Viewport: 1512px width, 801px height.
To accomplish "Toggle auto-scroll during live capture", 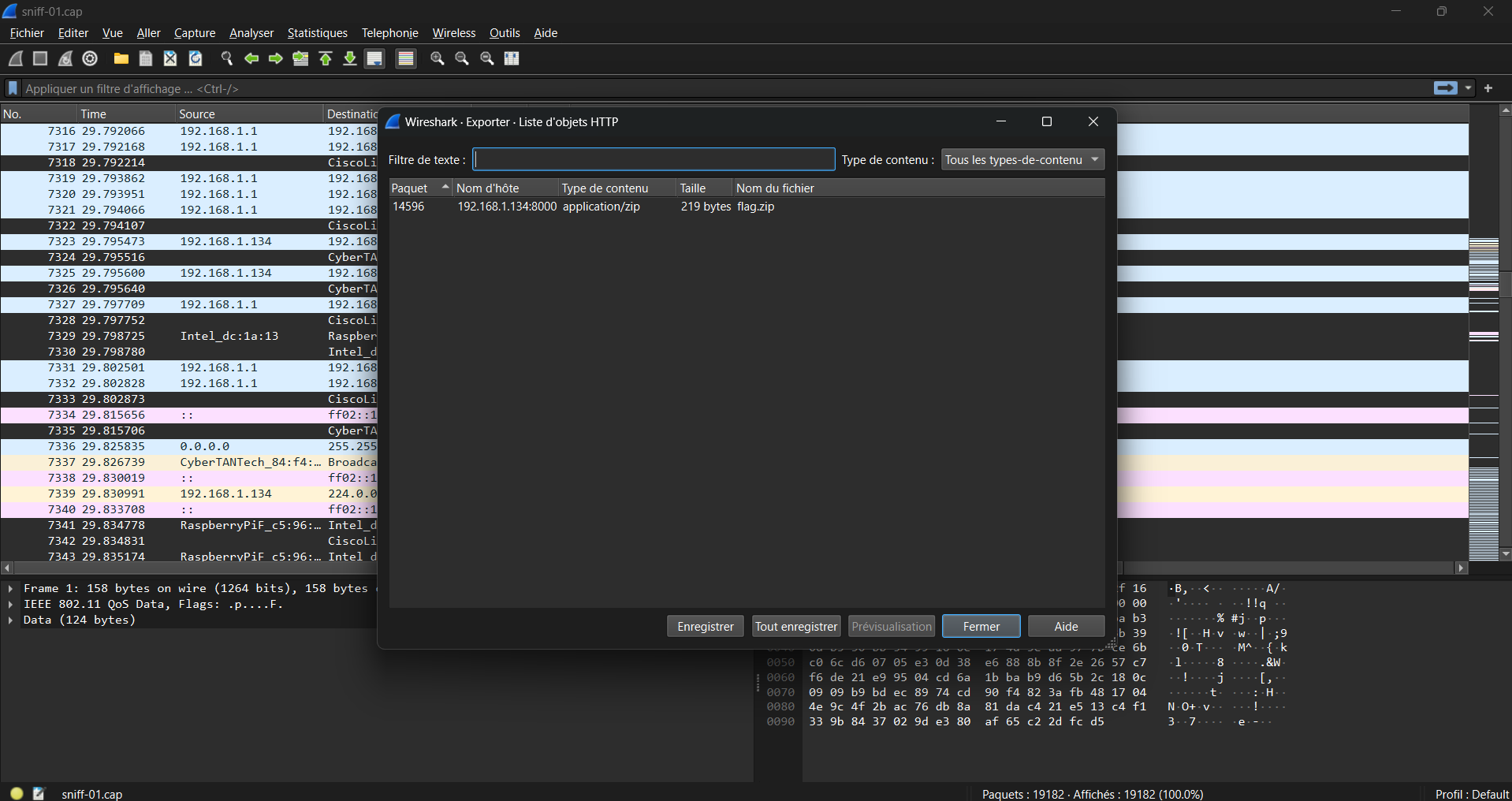I will coord(374,58).
